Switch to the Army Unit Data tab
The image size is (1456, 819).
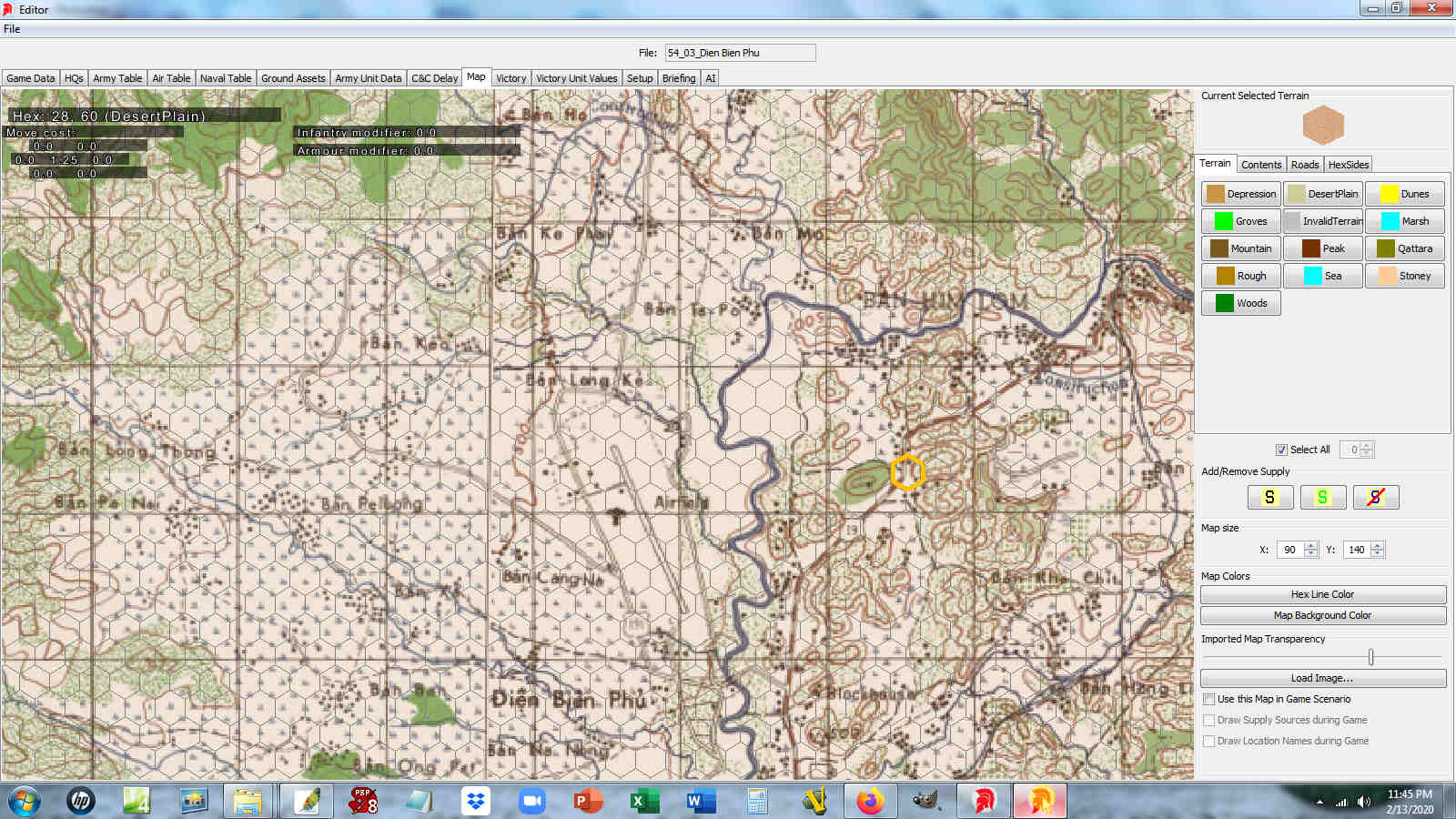(x=369, y=78)
